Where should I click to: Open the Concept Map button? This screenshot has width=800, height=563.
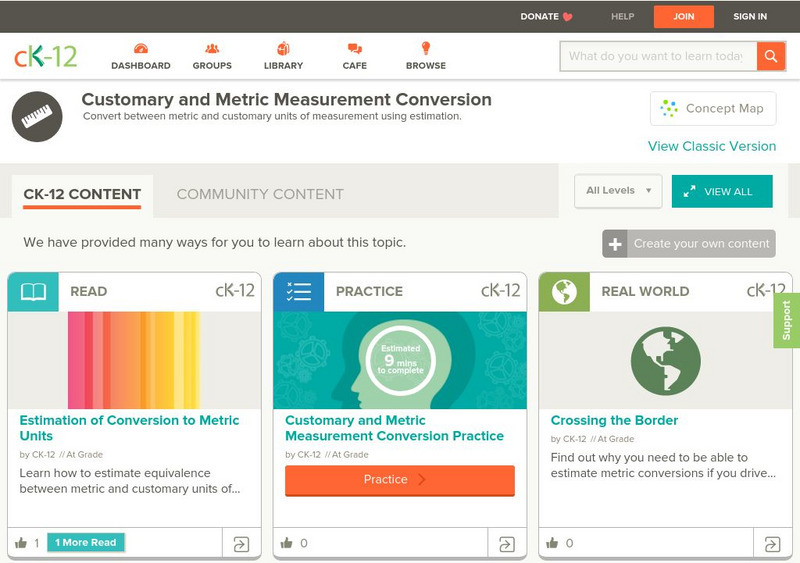tap(712, 108)
